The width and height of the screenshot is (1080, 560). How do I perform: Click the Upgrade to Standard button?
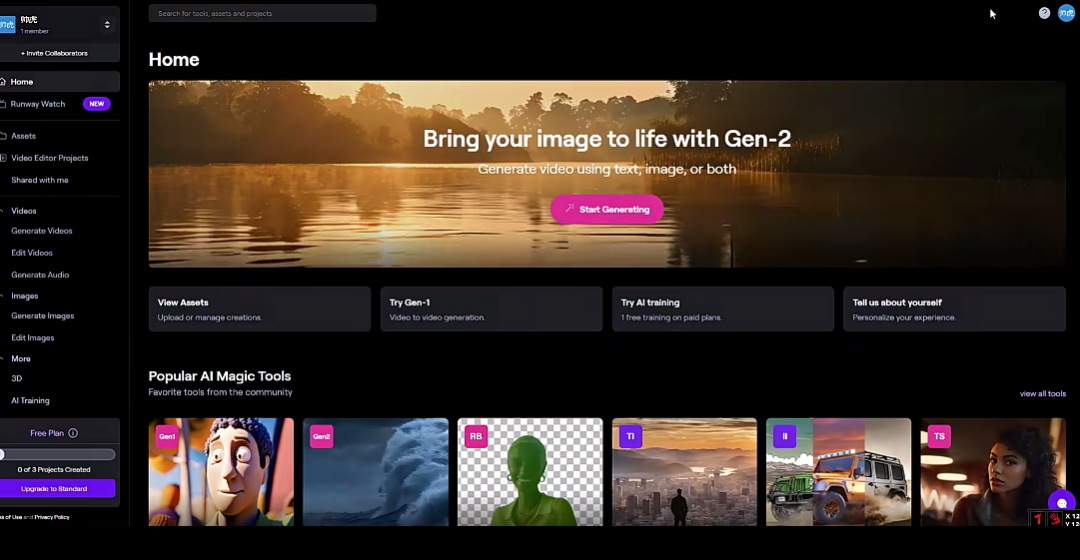[59, 489]
